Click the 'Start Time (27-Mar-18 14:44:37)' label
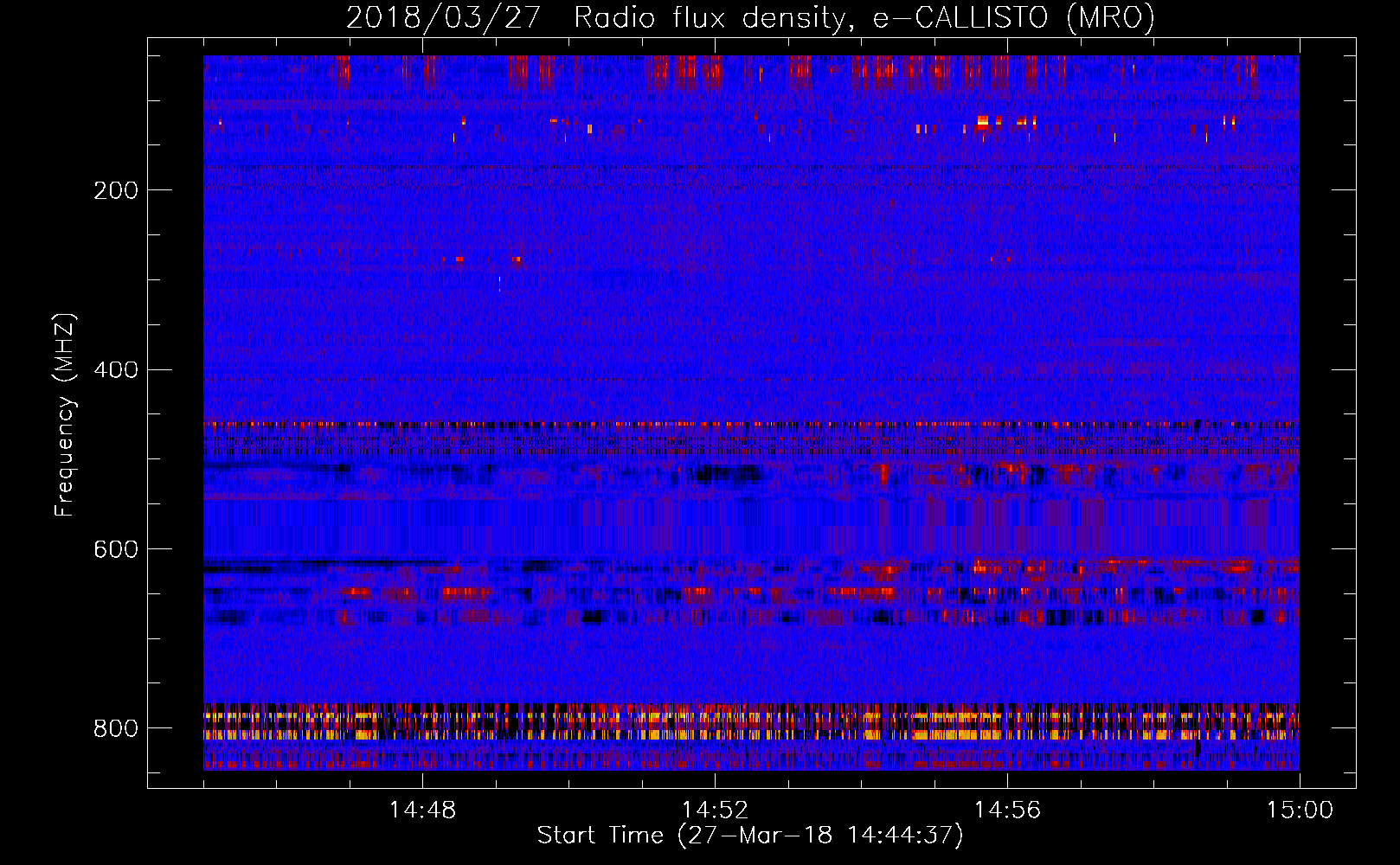 (x=750, y=836)
